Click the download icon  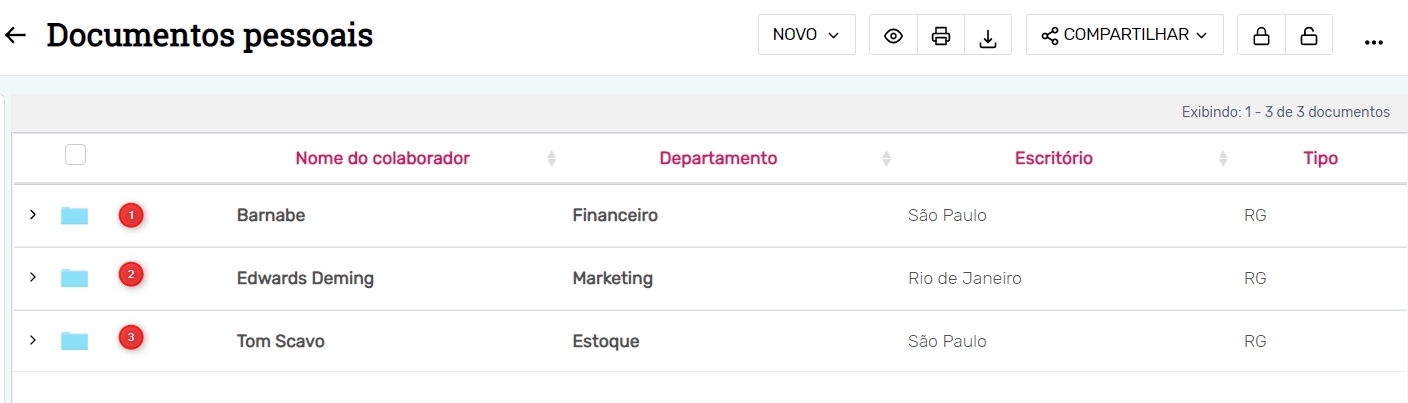(988, 37)
